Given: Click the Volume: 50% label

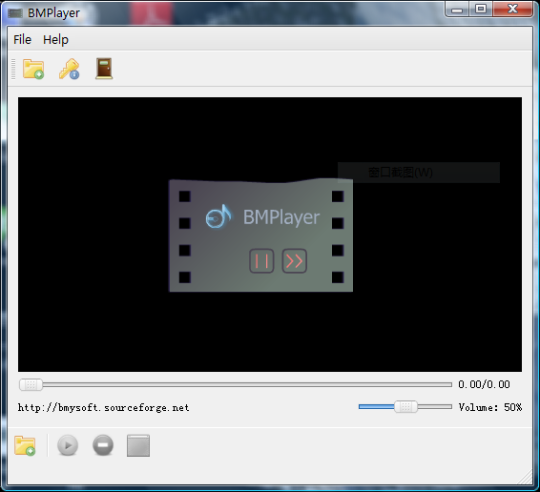Looking at the screenshot, I should click(490, 407).
